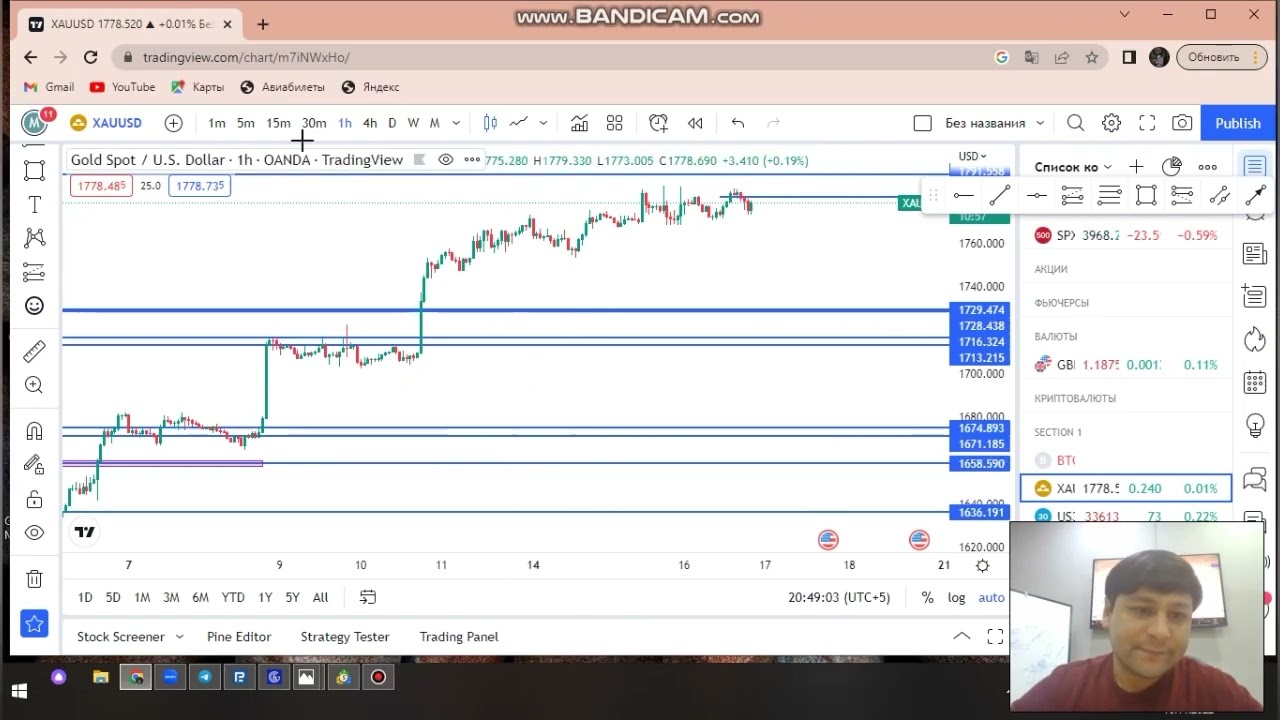
Task: Toggle visibility eye next to chart title
Action: coord(446,160)
